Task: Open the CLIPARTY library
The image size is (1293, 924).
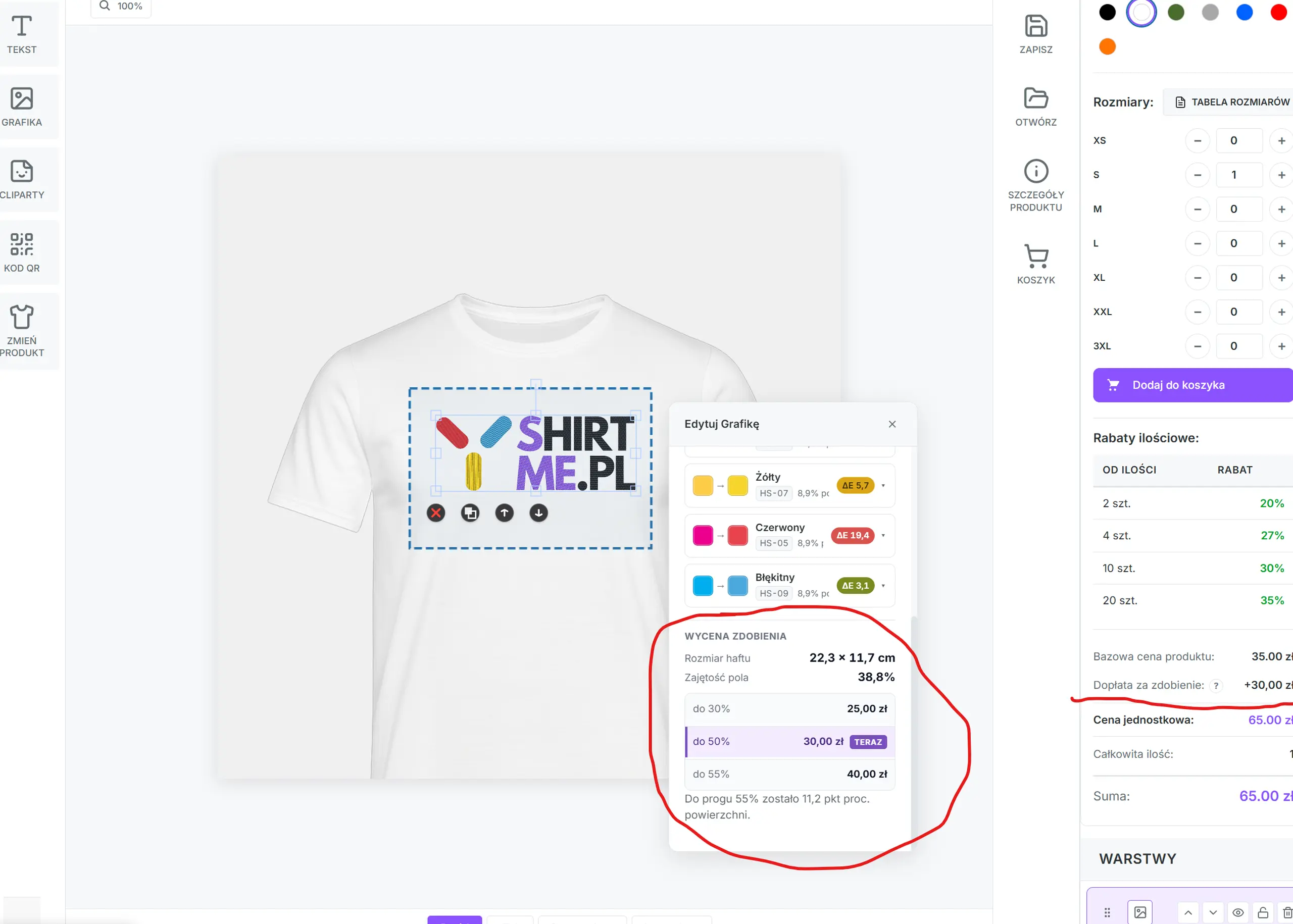Action: coord(22,180)
